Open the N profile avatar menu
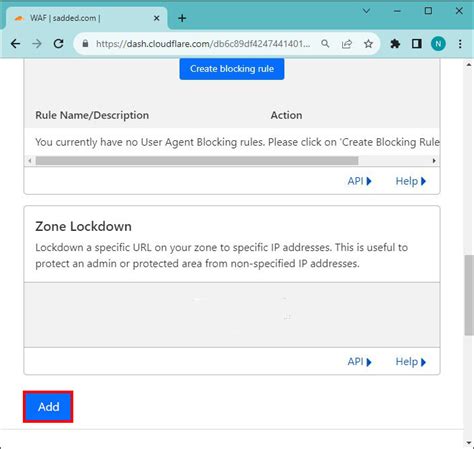474x449 pixels. 438,44
